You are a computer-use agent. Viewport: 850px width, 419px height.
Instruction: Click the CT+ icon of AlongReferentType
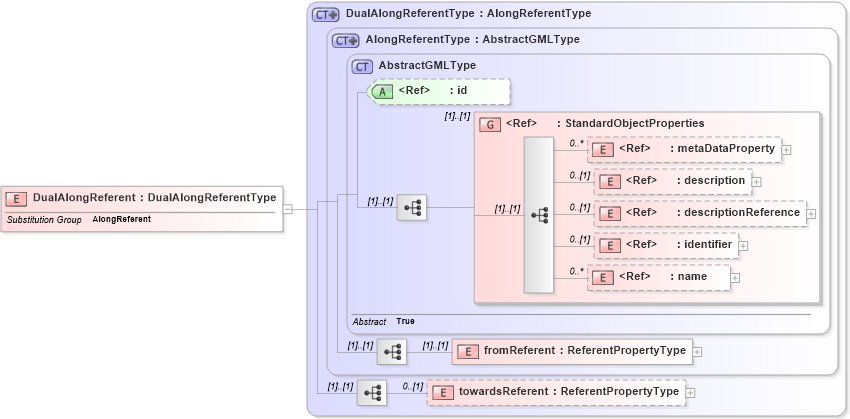click(x=346, y=41)
